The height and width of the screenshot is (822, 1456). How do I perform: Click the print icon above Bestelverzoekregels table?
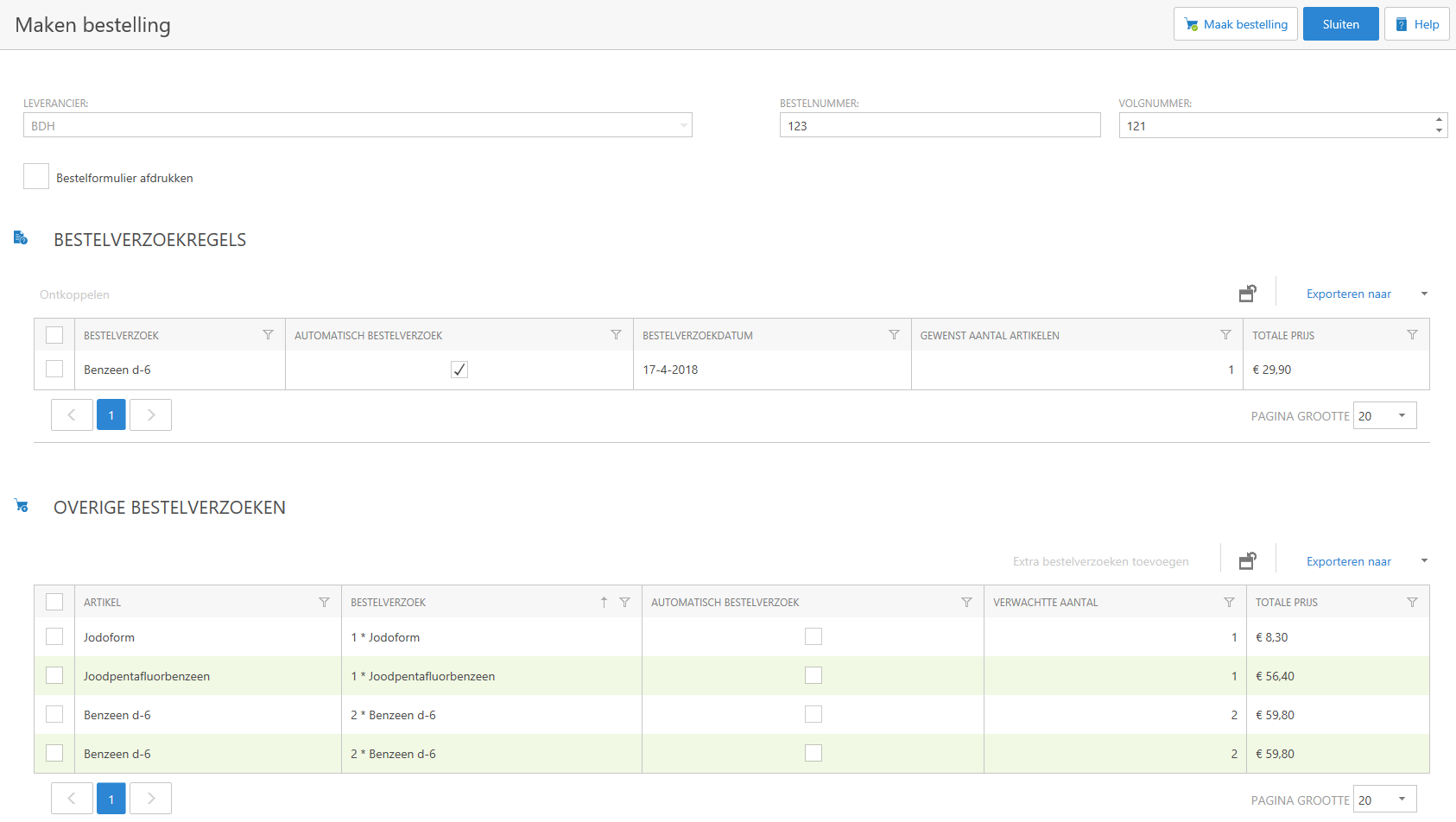1247,294
